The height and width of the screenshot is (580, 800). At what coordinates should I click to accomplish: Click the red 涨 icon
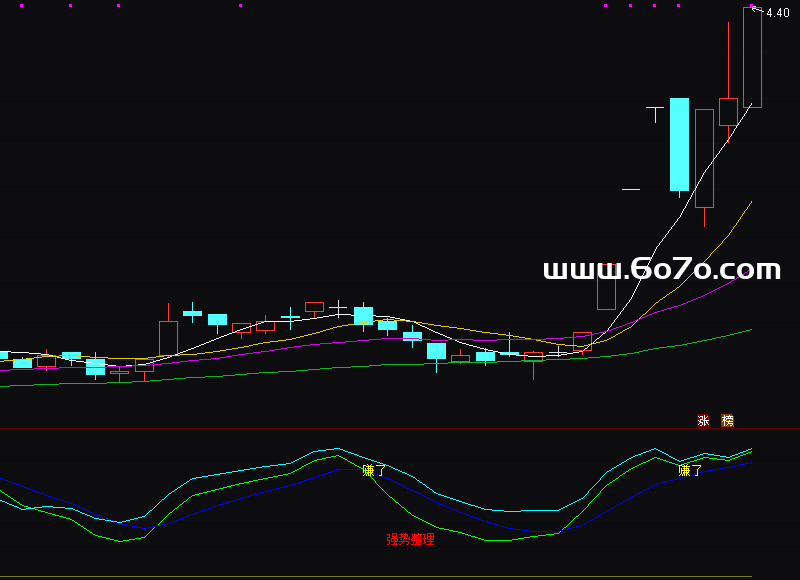tap(703, 421)
